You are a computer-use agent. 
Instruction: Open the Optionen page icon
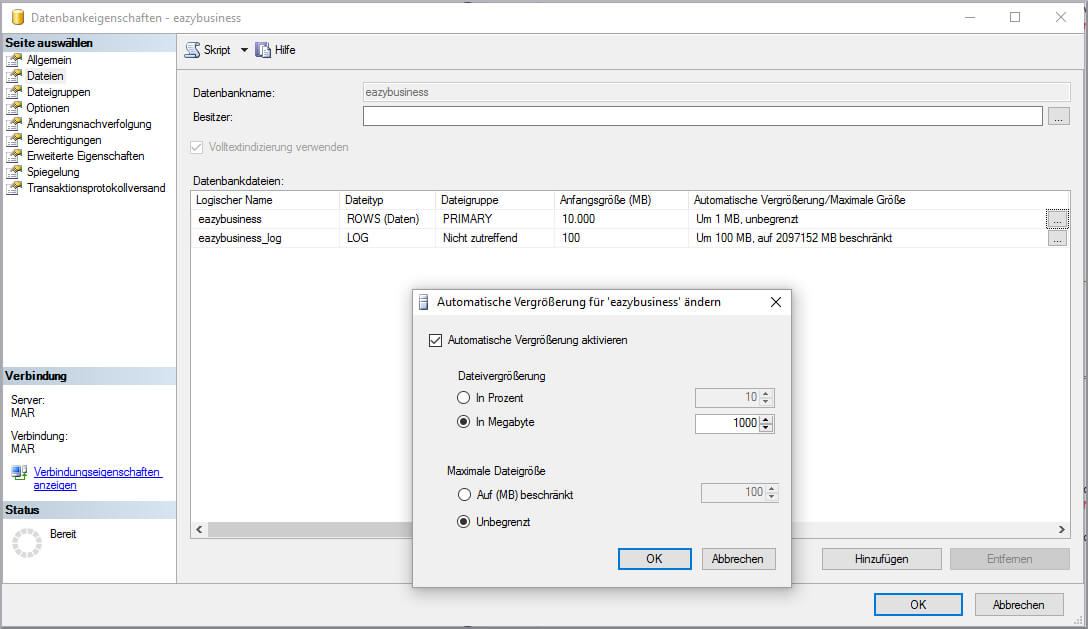pyautogui.click(x=14, y=108)
